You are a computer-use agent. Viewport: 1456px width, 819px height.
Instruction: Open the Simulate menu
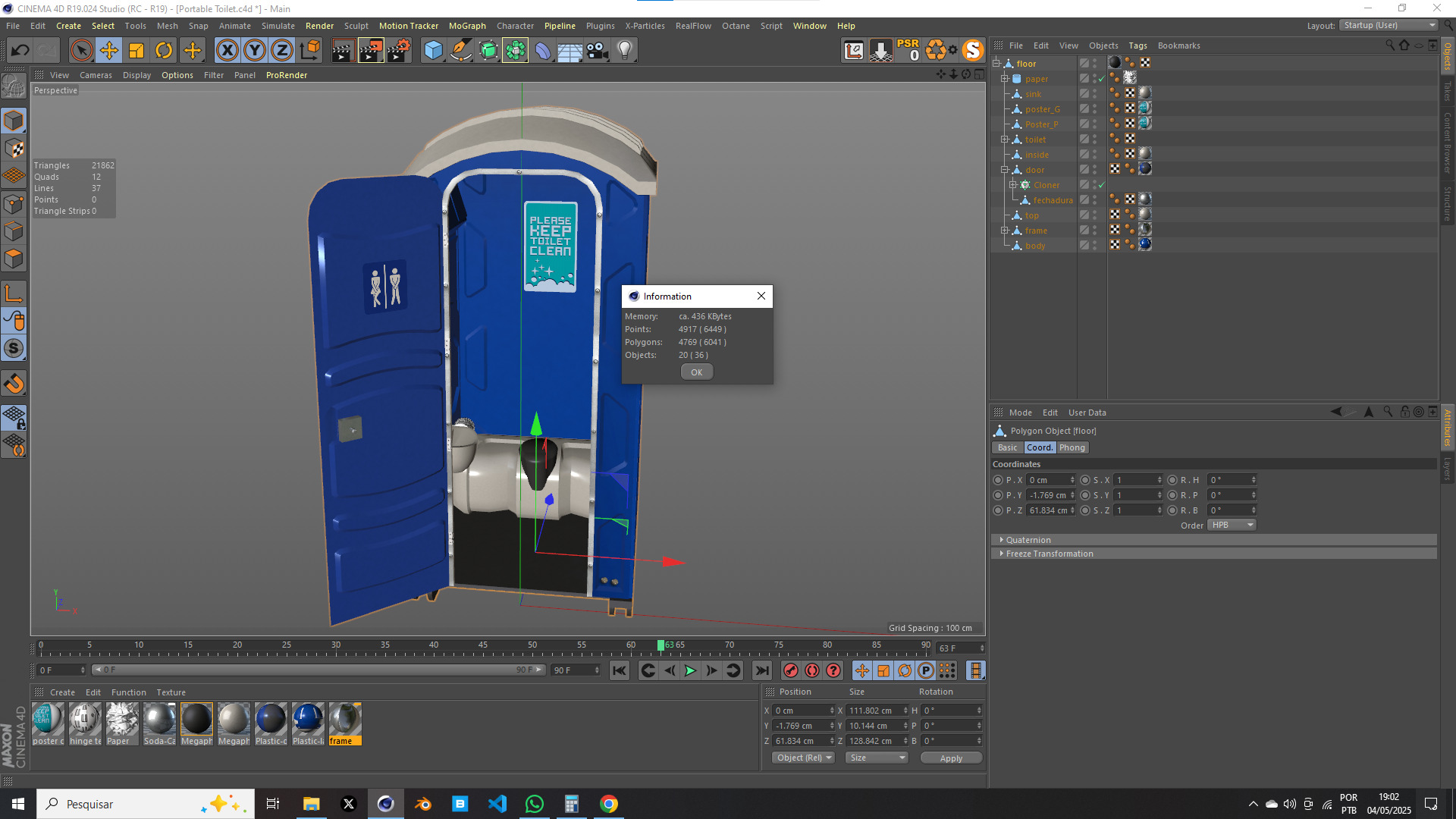coord(278,26)
